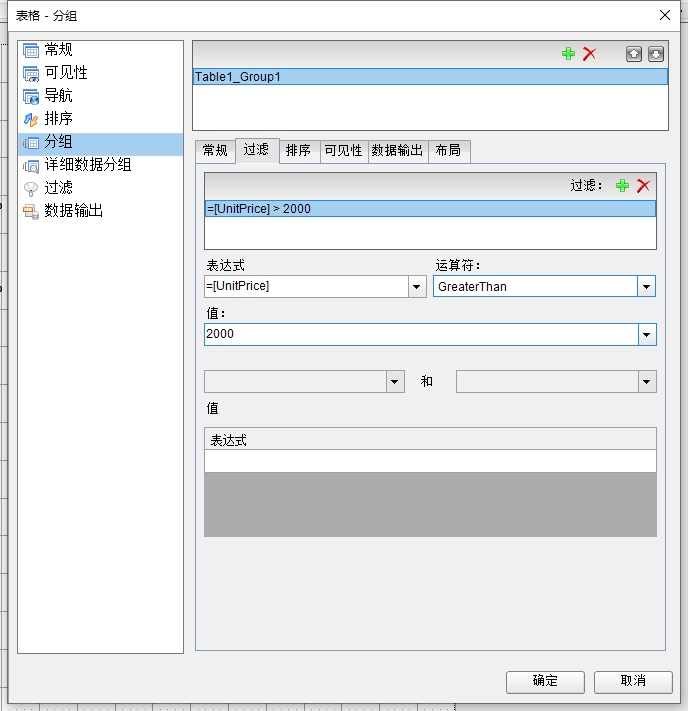Click the 确定 button
This screenshot has width=688, height=711.
[x=545, y=681]
